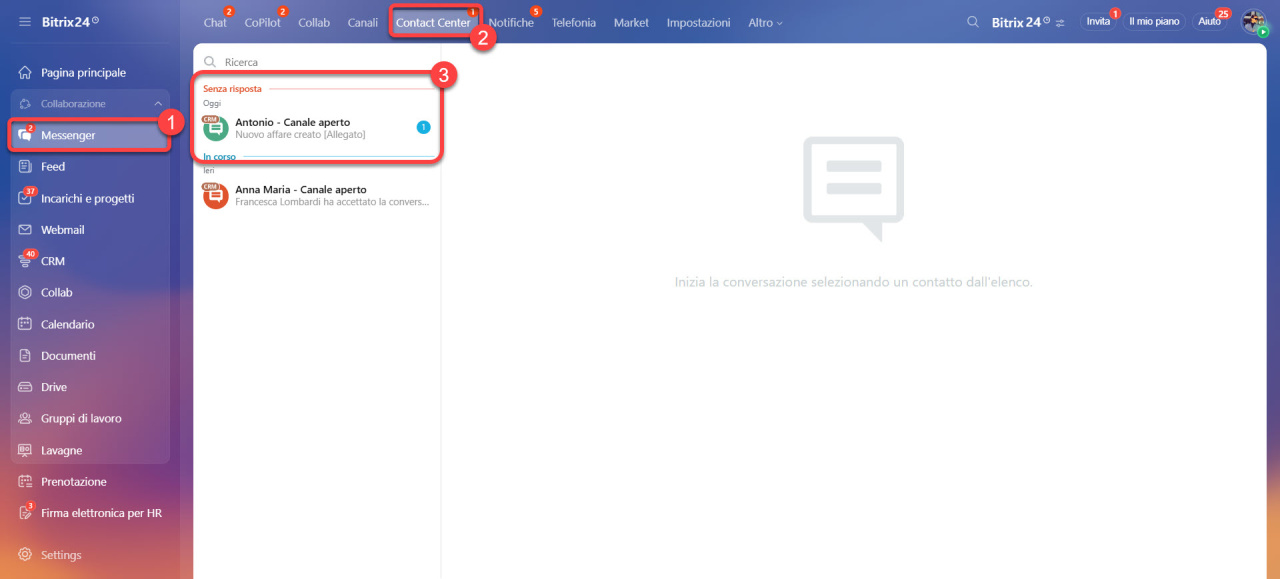1280x579 pixels.
Task: Click the Documenti file icon
Action: (x=25, y=356)
